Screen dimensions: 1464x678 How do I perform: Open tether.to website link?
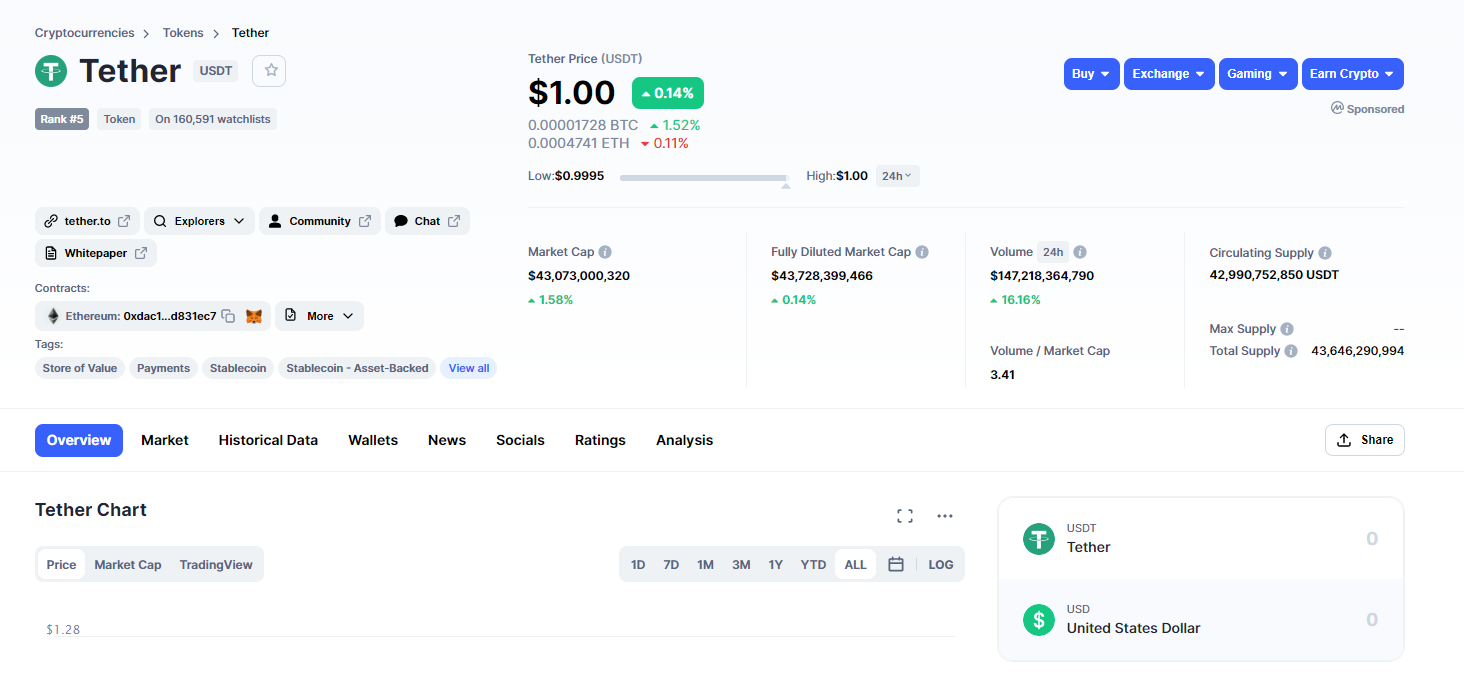point(88,221)
